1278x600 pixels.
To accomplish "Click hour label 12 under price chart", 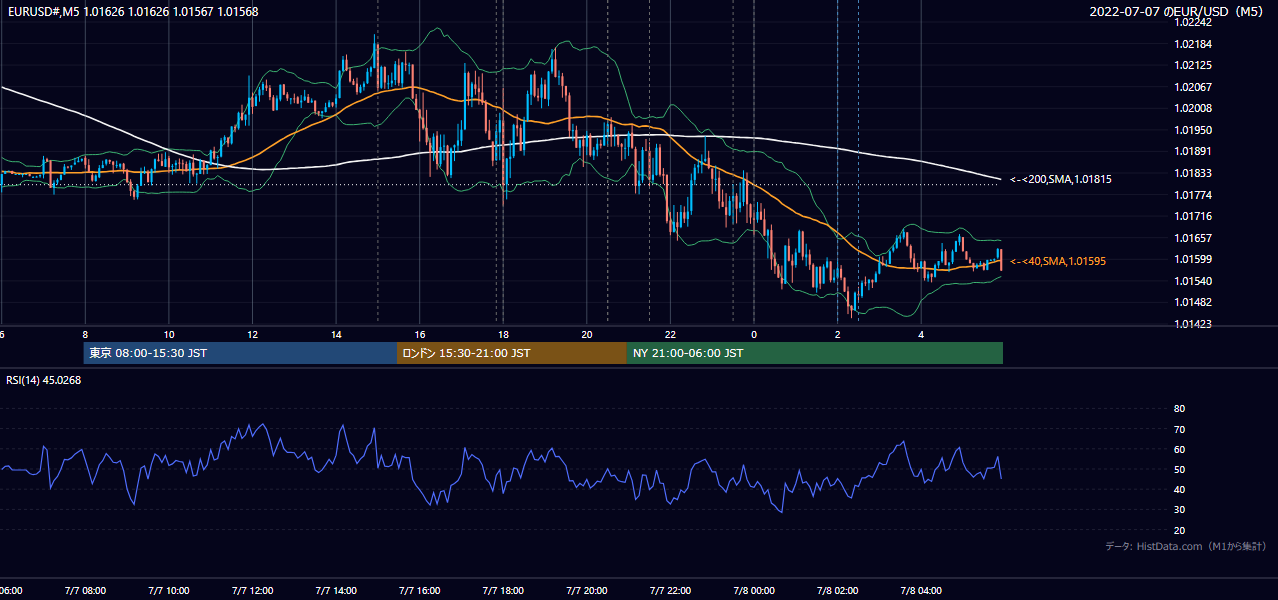I will click(x=253, y=334).
